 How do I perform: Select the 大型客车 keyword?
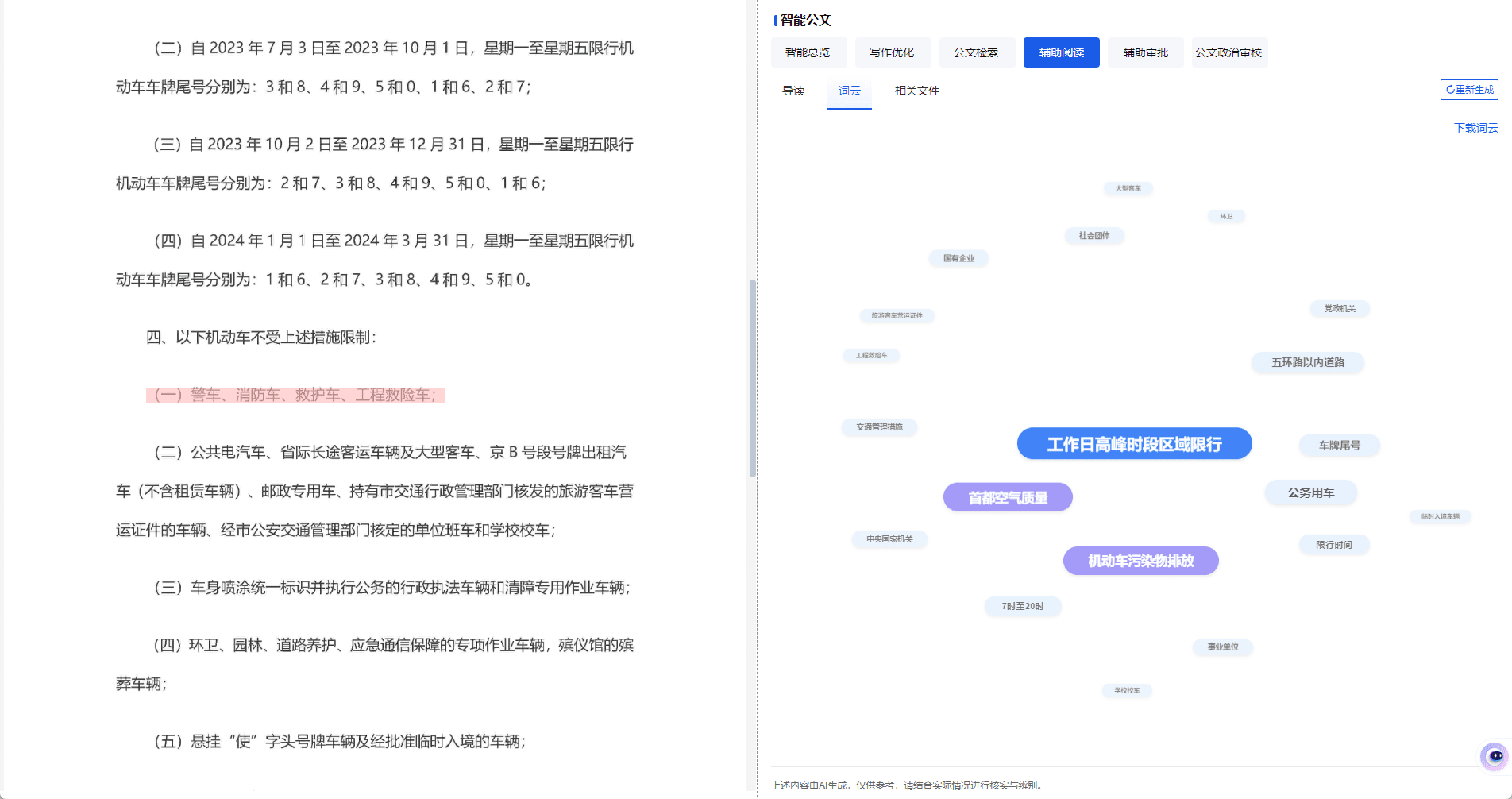[1128, 188]
